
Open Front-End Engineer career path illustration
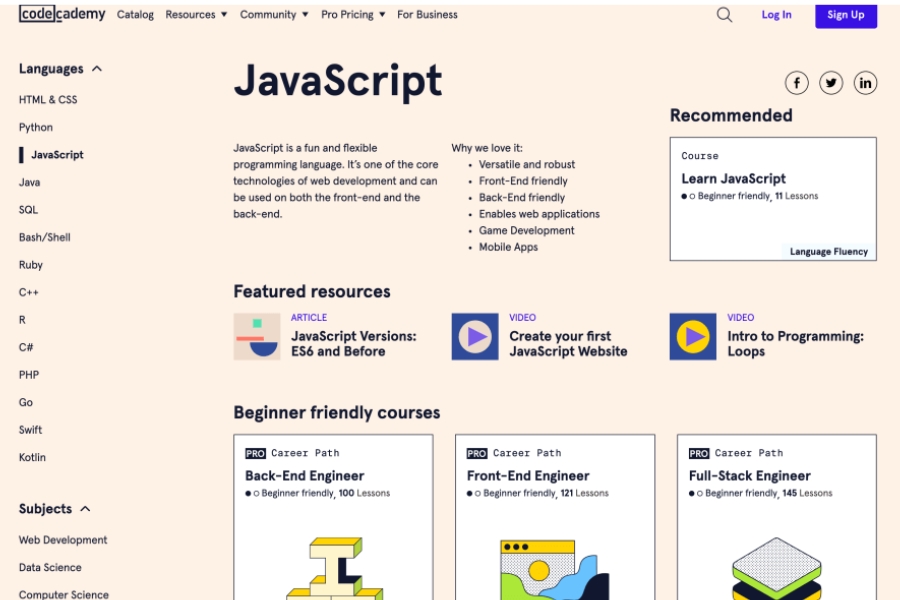tap(554, 570)
